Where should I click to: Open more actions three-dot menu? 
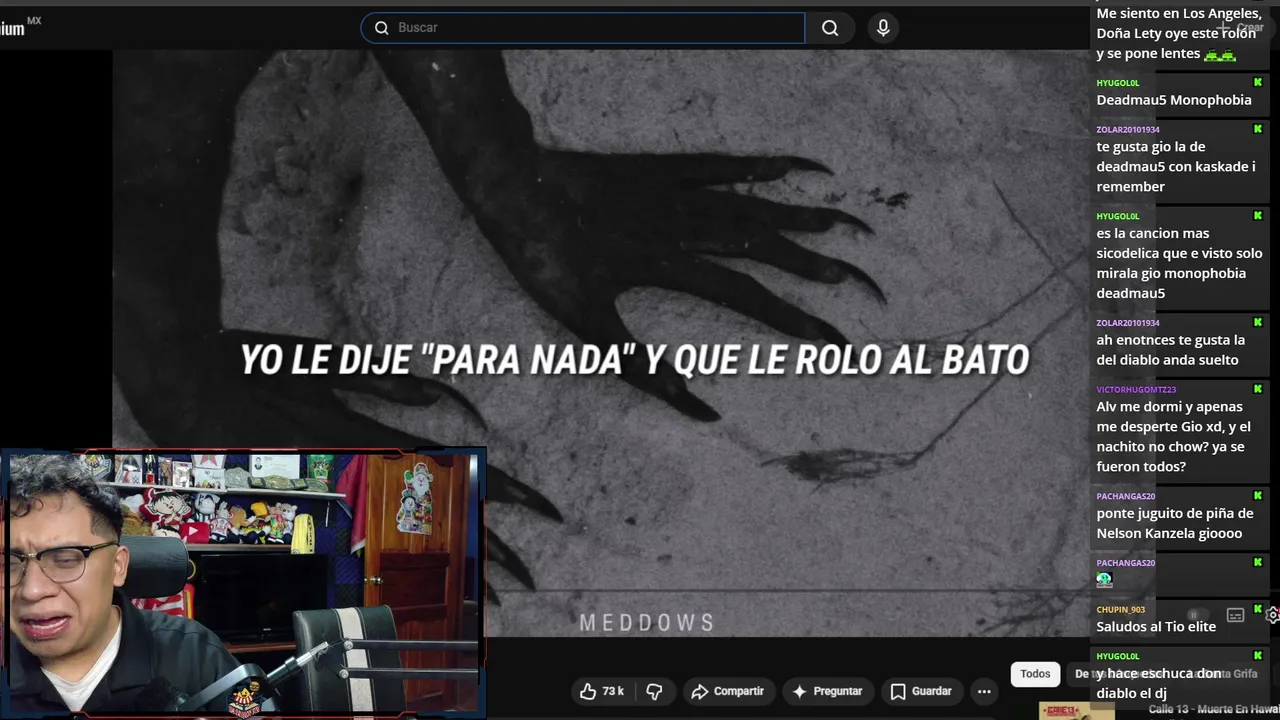pos(984,691)
